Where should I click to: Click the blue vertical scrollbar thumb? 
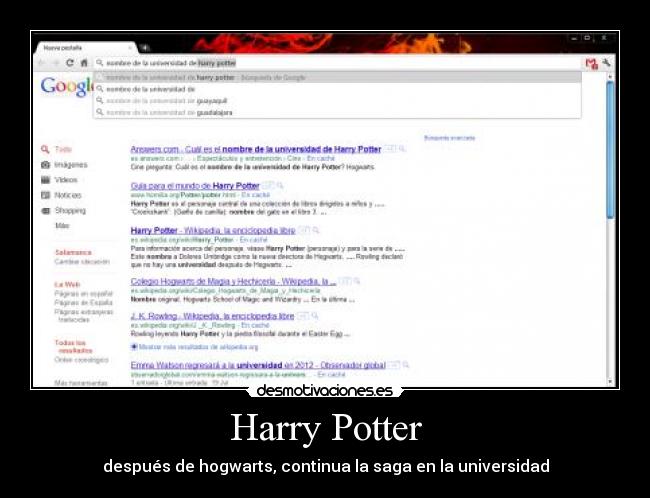point(610,150)
